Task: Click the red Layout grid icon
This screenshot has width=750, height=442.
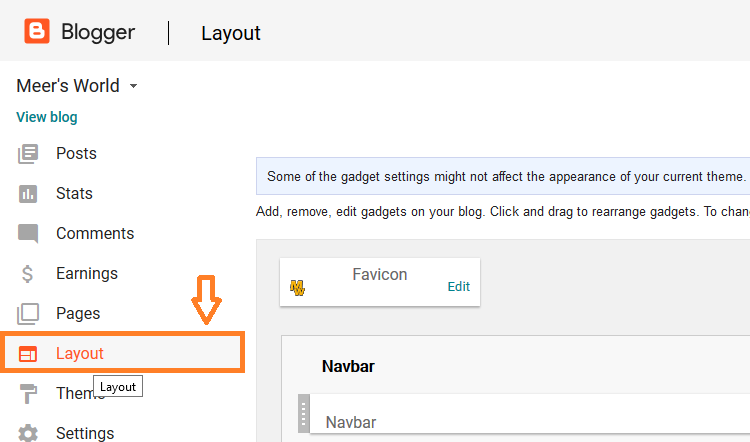Action: point(28,354)
